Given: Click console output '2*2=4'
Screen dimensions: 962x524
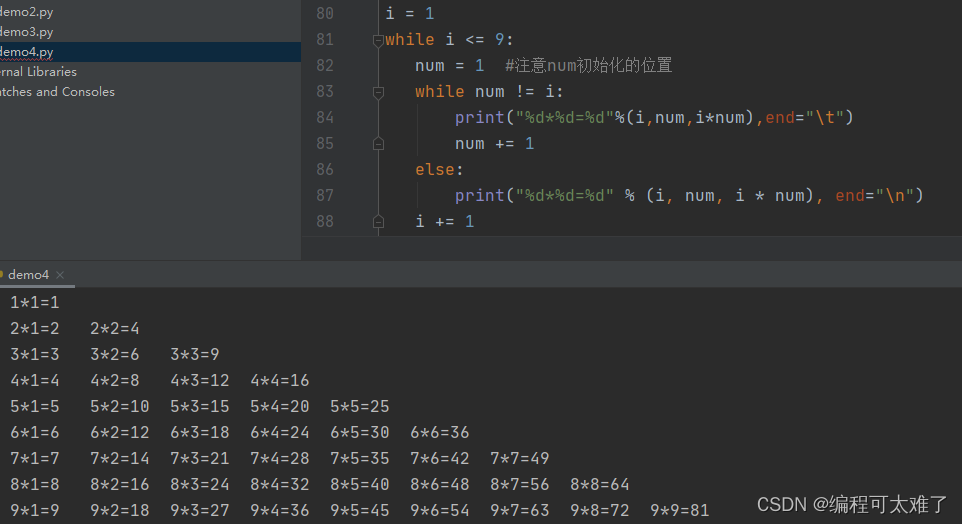Looking at the screenshot, I should tap(115, 329).
